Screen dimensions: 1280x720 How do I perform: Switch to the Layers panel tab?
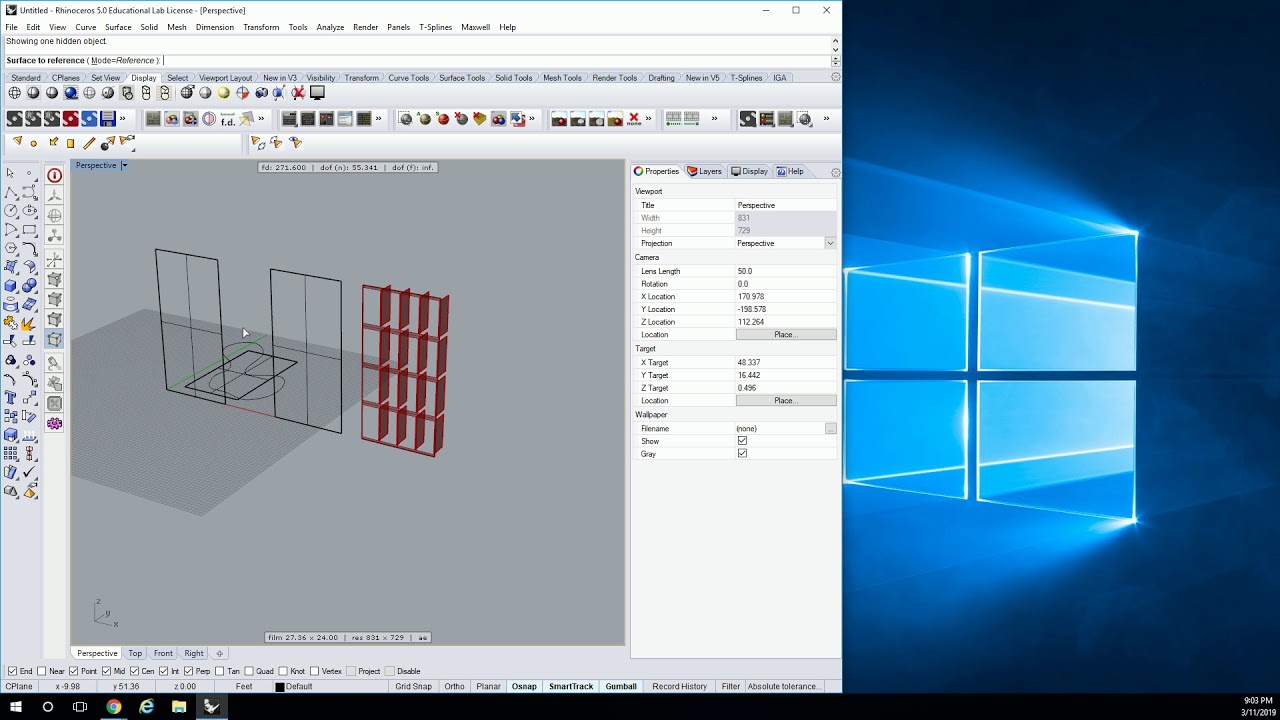click(705, 171)
